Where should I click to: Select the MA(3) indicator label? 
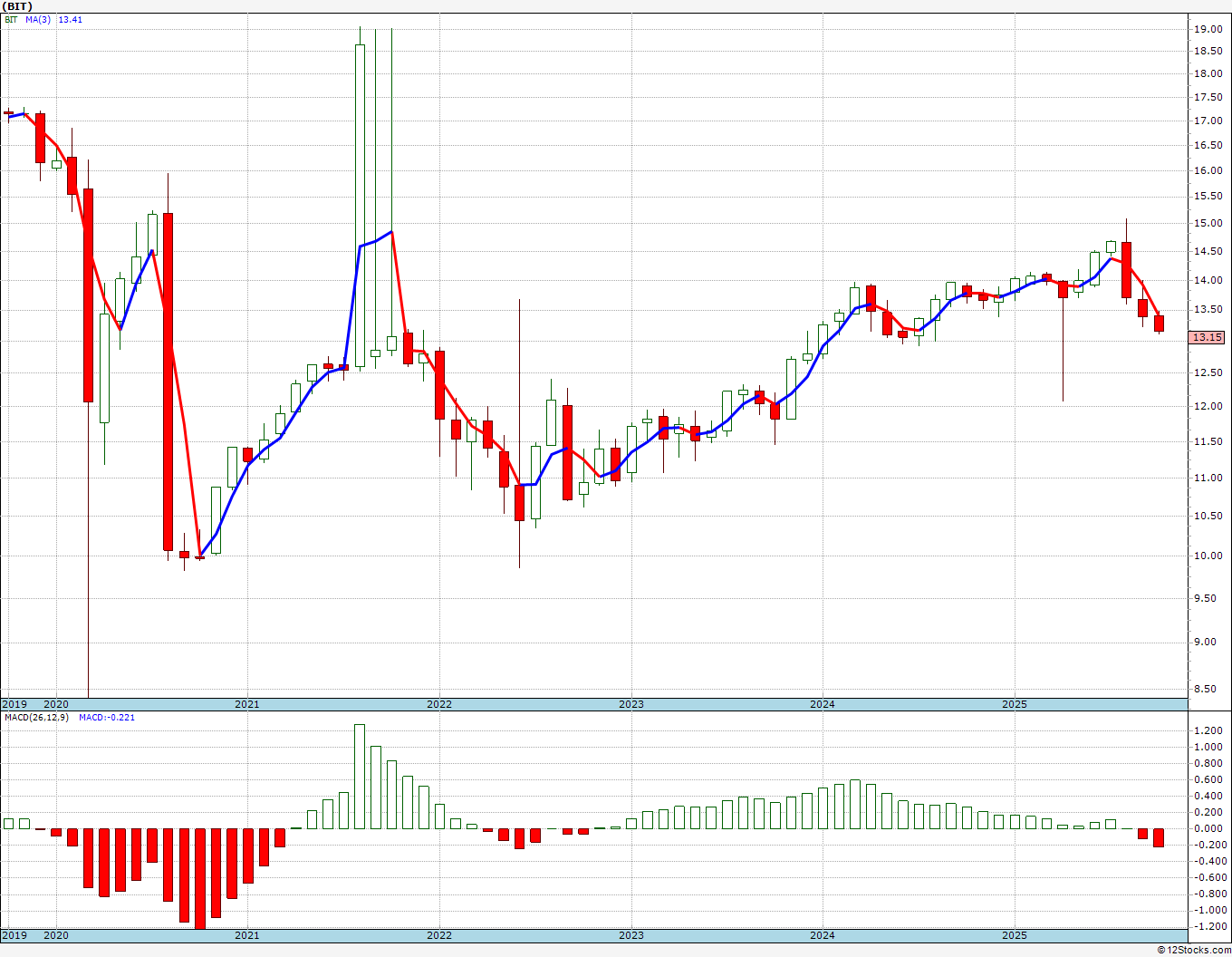pyautogui.click(x=39, y=19)
